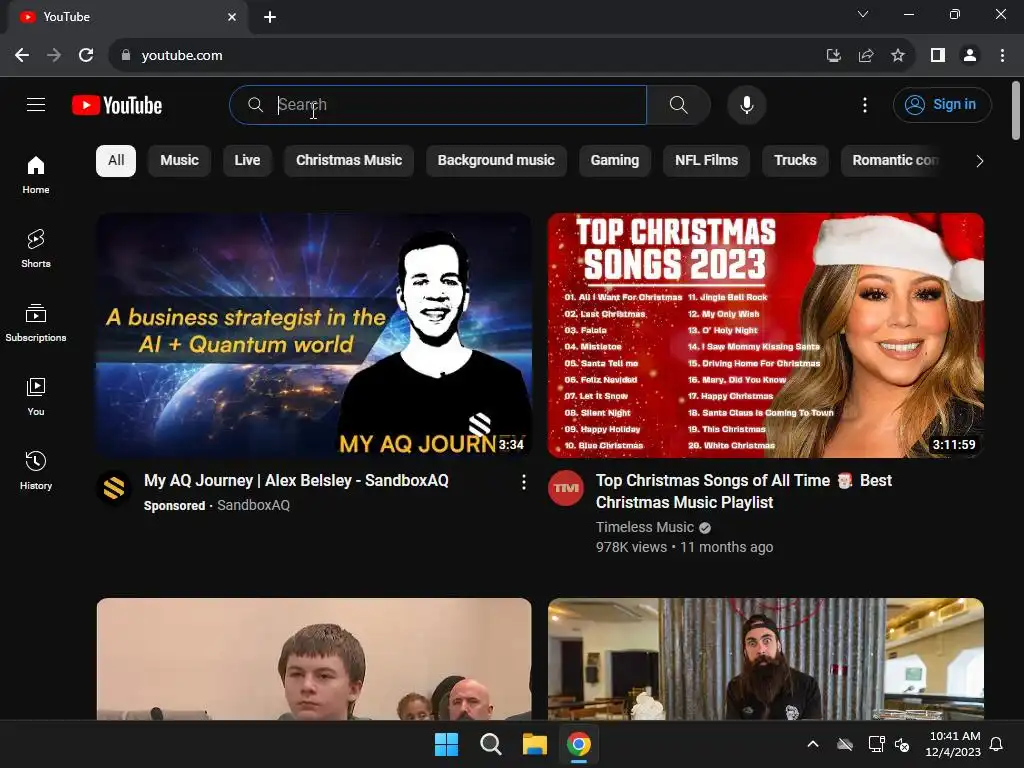
Task: Select the Live filter chip
Action: pyautogui.click(x=248, y=161)
